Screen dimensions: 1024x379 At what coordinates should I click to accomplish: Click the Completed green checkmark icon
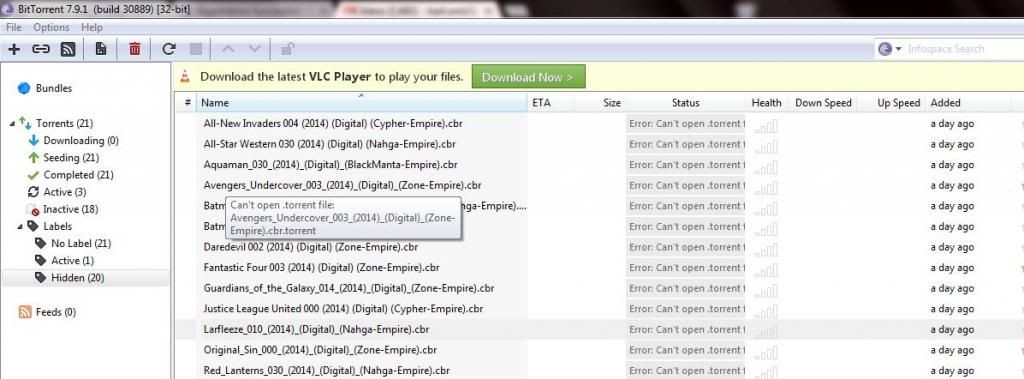pyautogui.click(x=33, y=175)
